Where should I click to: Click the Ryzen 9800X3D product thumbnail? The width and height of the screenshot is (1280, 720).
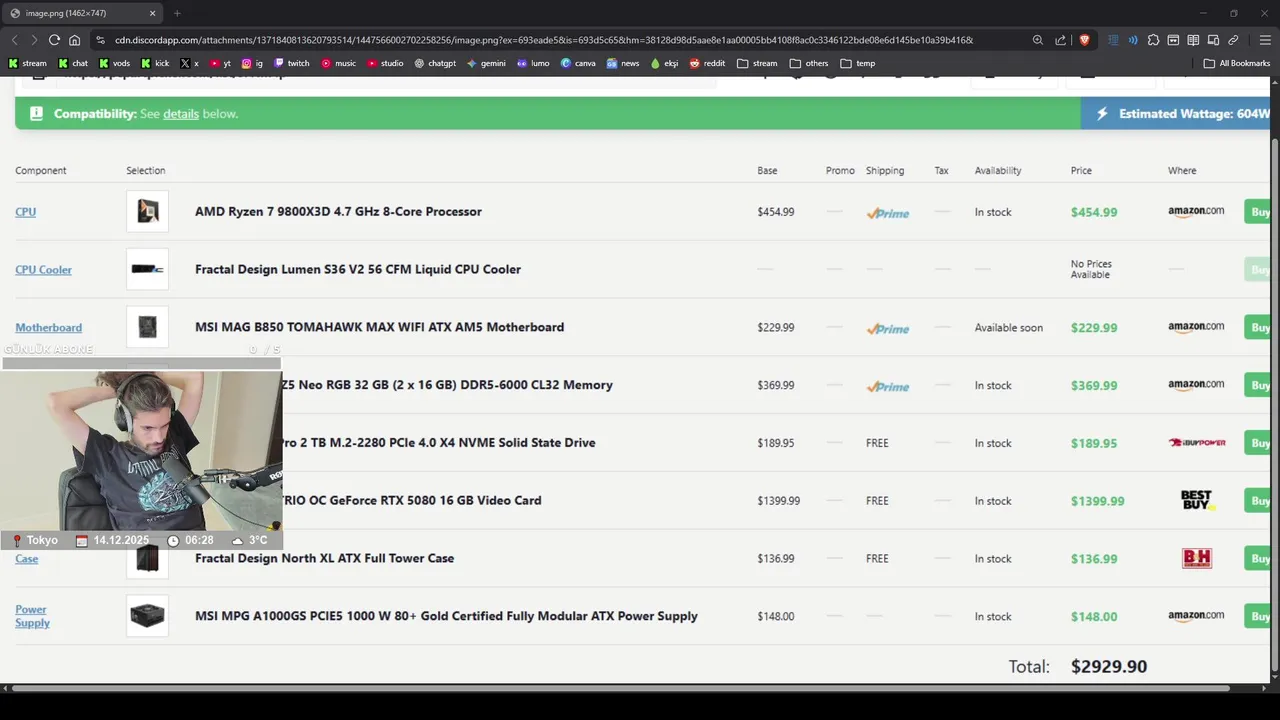(148, 211)
